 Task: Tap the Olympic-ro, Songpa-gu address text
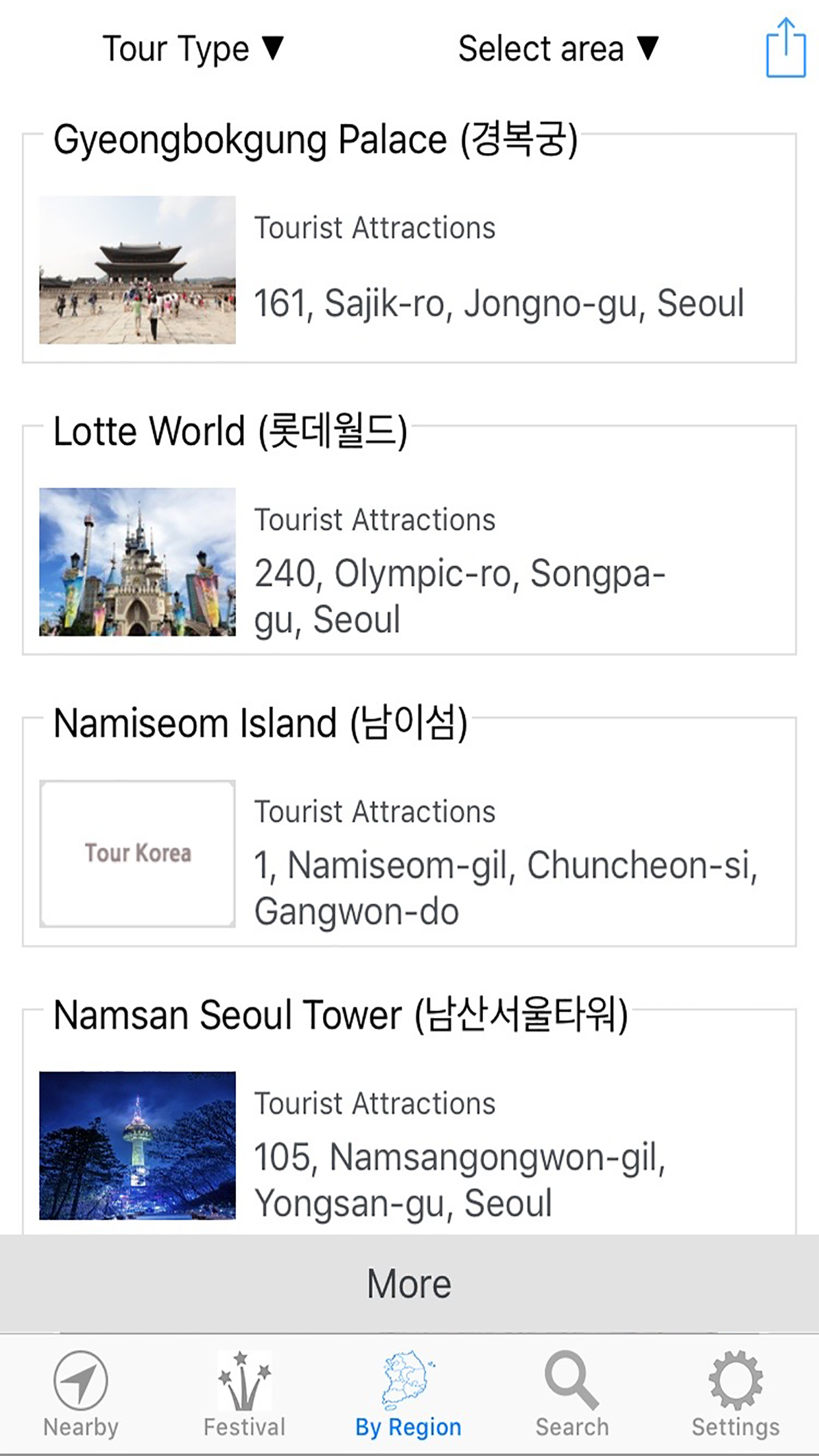pyautogui.click(x=460, y=596)
